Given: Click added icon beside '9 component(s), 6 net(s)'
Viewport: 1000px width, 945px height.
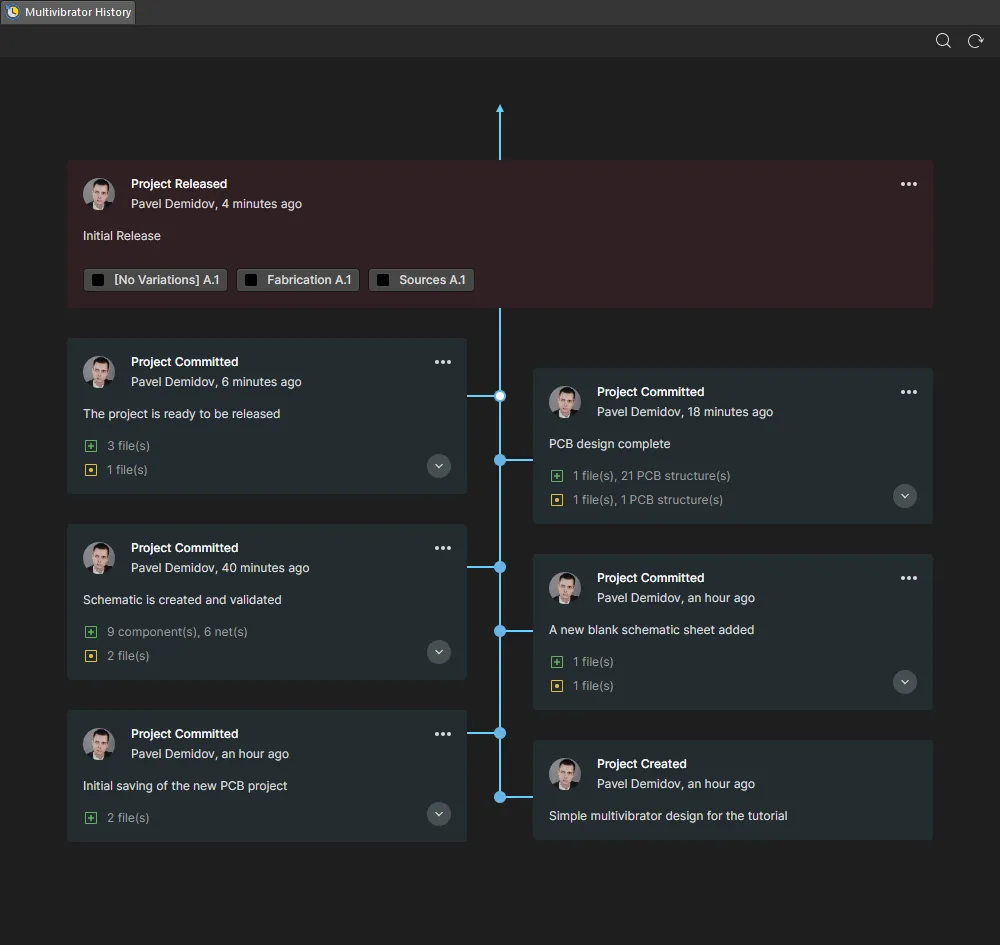Looking at the screenshot, I should 91,632.
